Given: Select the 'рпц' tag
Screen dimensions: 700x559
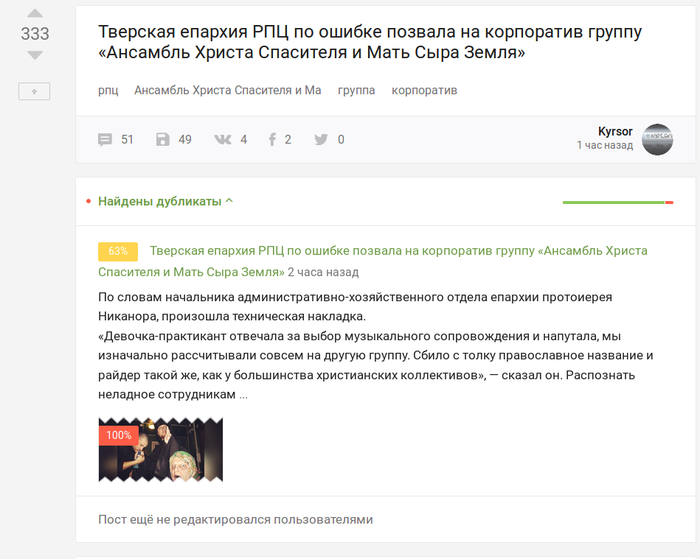Looking at the screenshot, I should click(x=108, y=90).
